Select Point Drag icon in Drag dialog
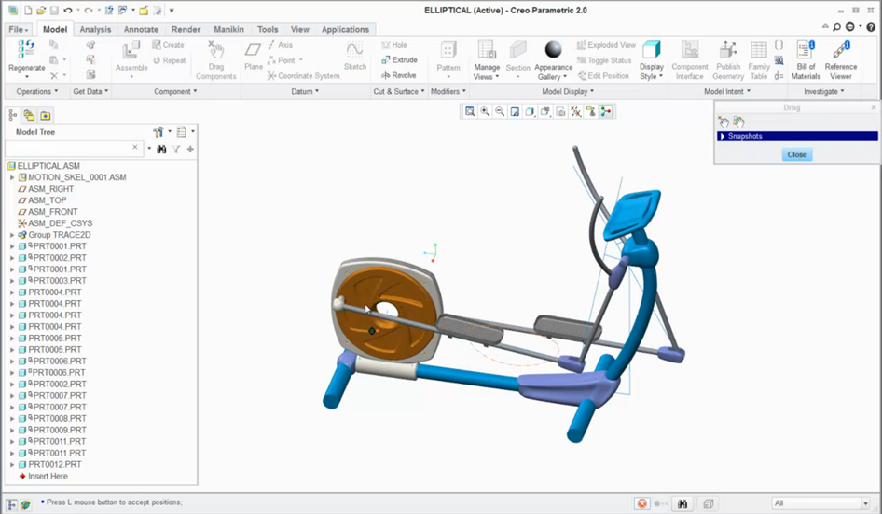Screen dimensions: 882x514 tap(723, 122)
